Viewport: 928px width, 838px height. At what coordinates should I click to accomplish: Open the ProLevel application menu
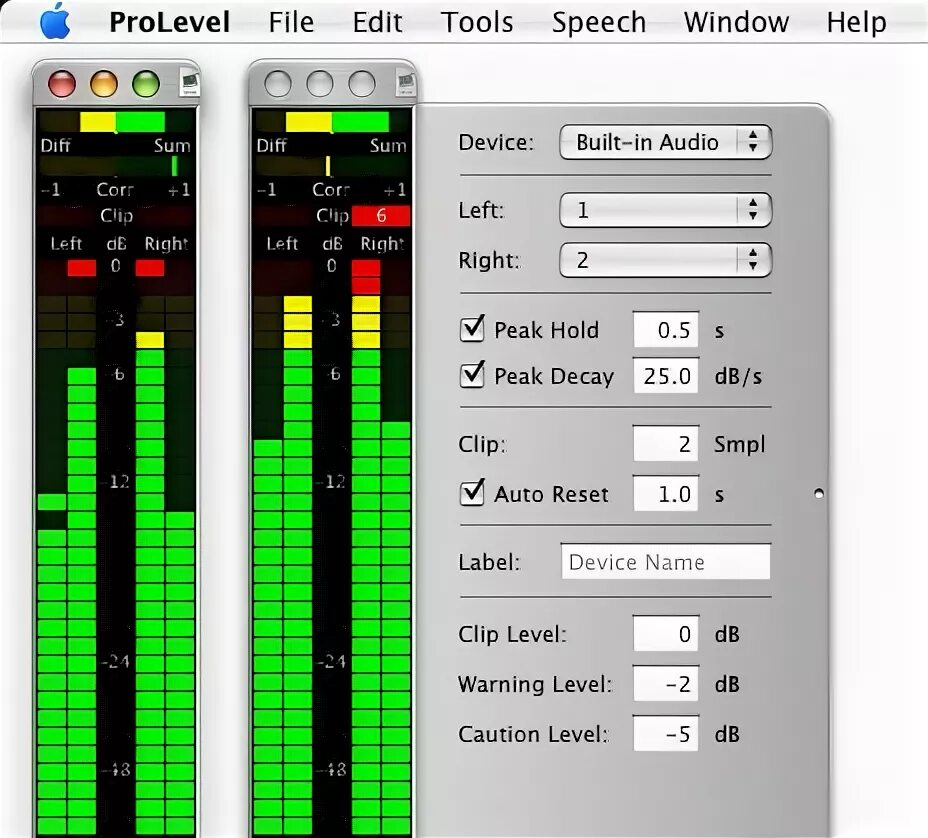169,22
